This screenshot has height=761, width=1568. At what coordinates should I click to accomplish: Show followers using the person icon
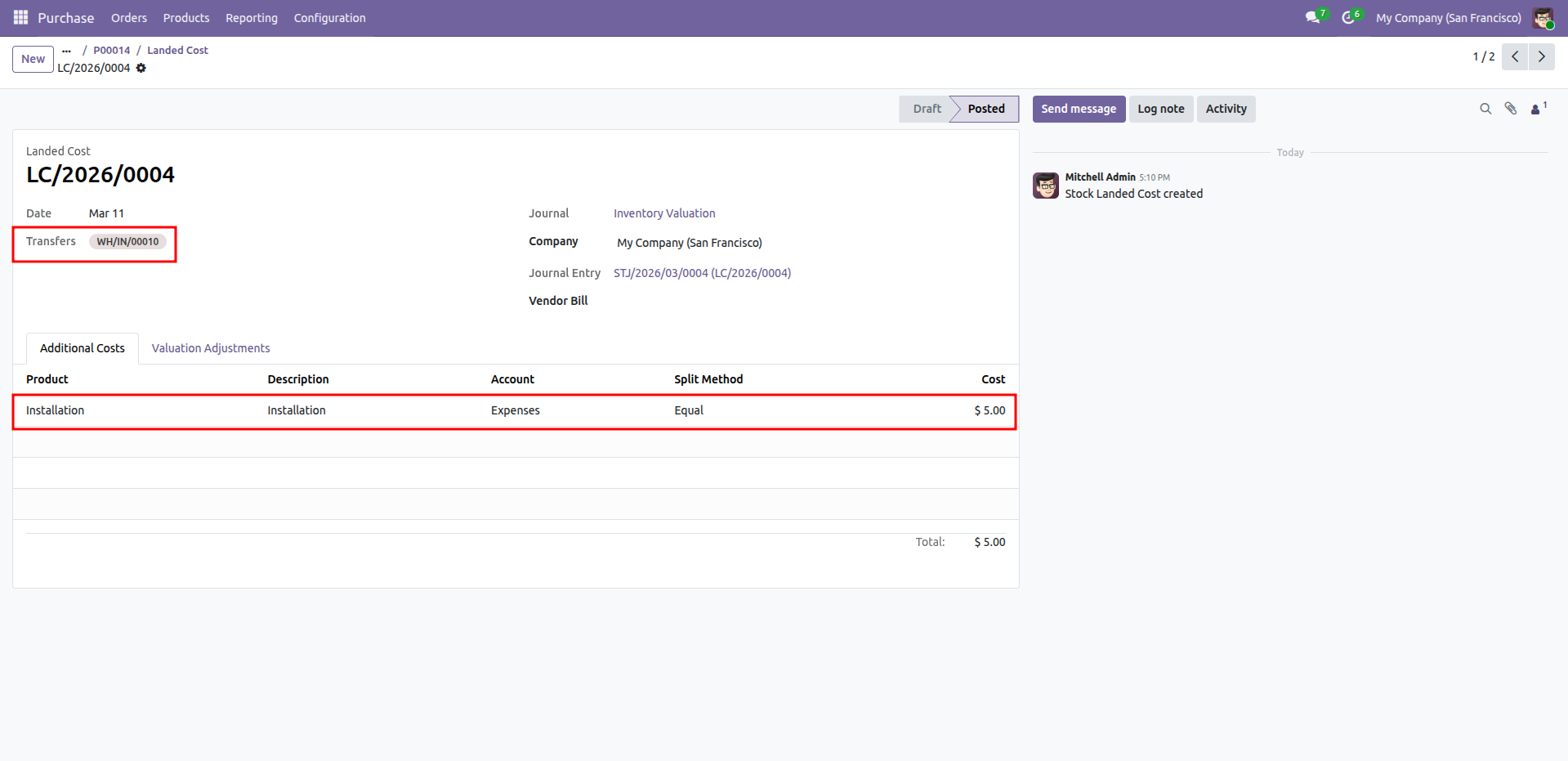click(1536, 109)
